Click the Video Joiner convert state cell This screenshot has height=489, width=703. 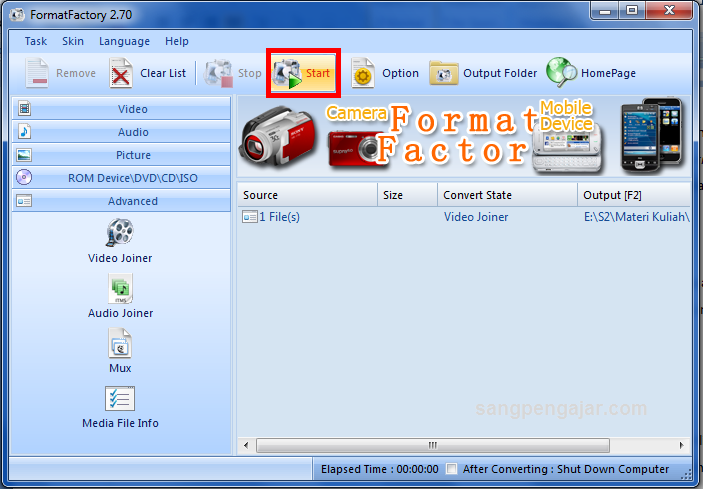coord(476,217)
